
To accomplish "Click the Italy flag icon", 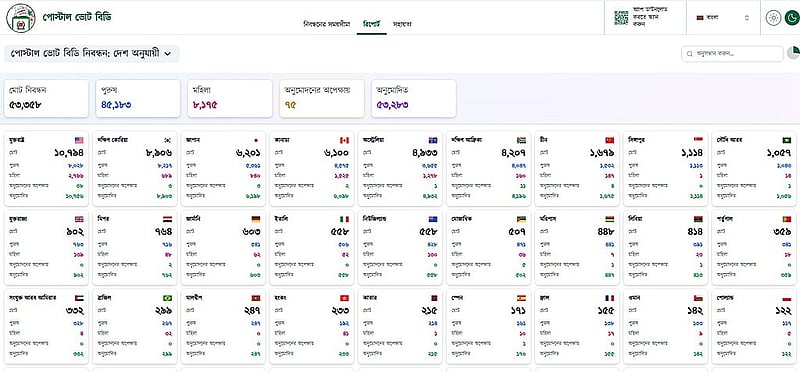I will click(344, 219).
